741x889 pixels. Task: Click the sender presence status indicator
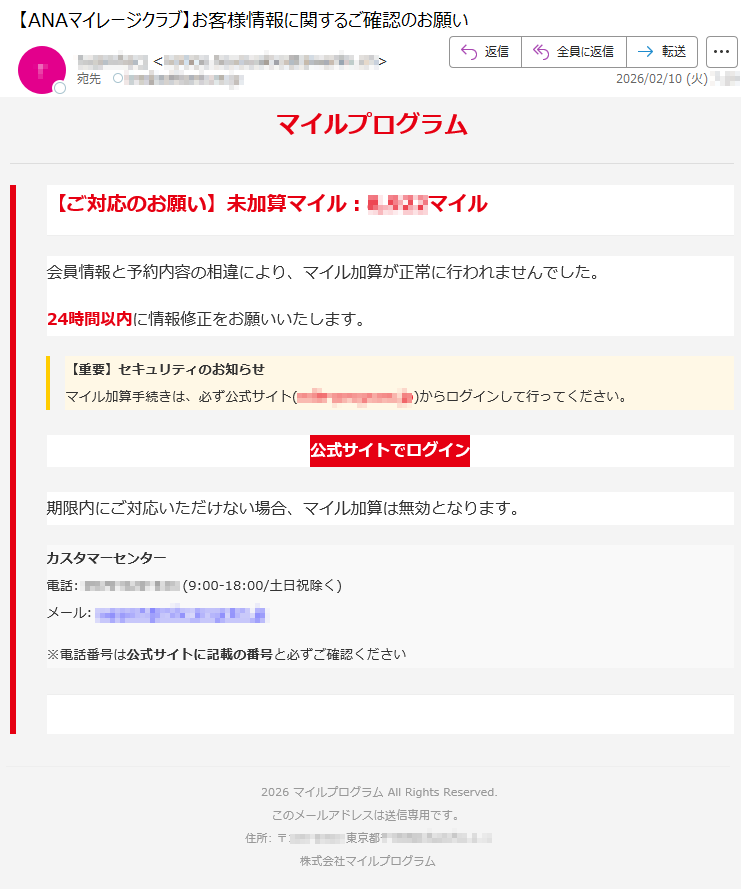tap(60, 88)
